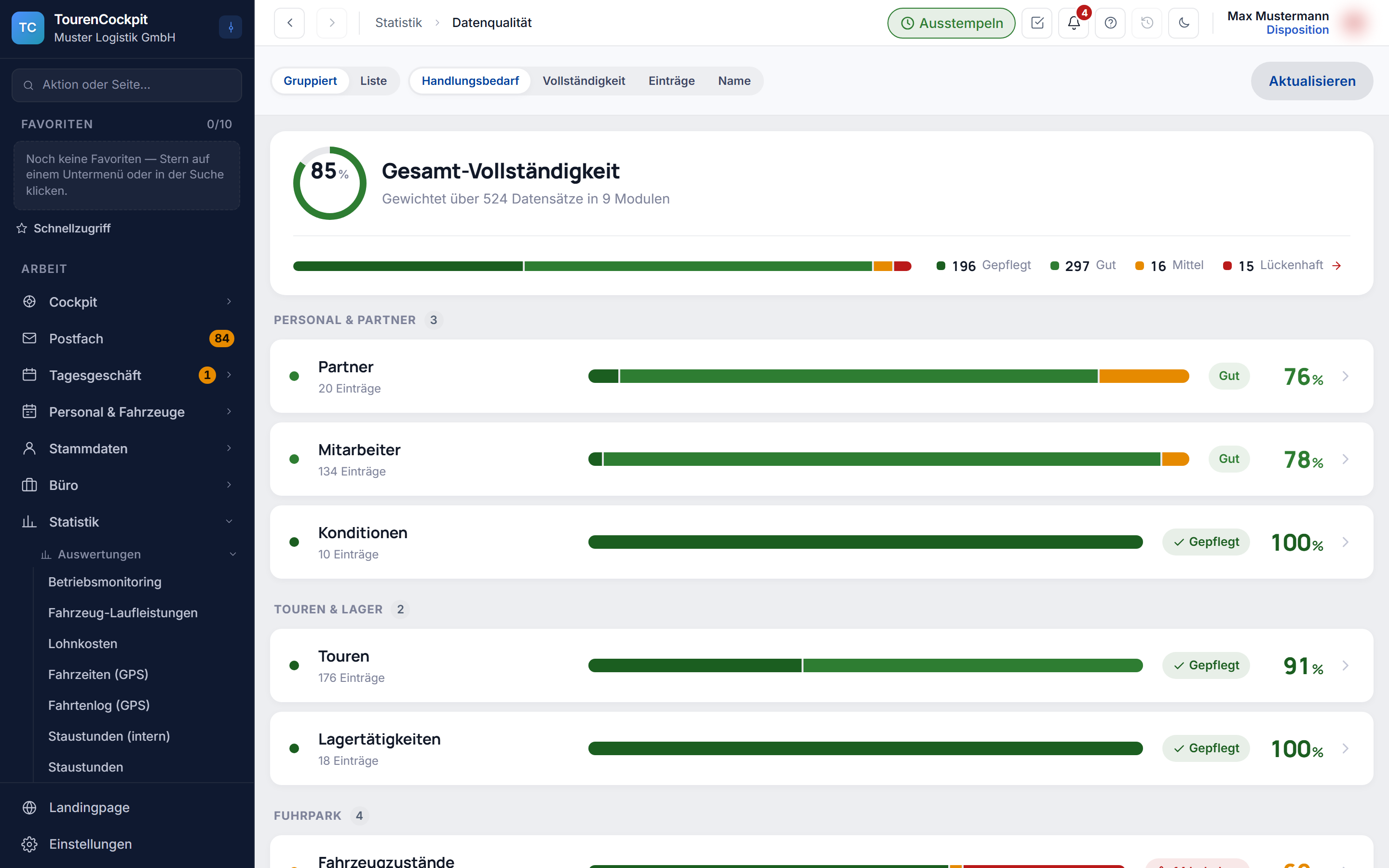Click the Postfach envelope icon
This screenshot has width=1389, height=868.
pyautogui.click(x=29, y=339)
